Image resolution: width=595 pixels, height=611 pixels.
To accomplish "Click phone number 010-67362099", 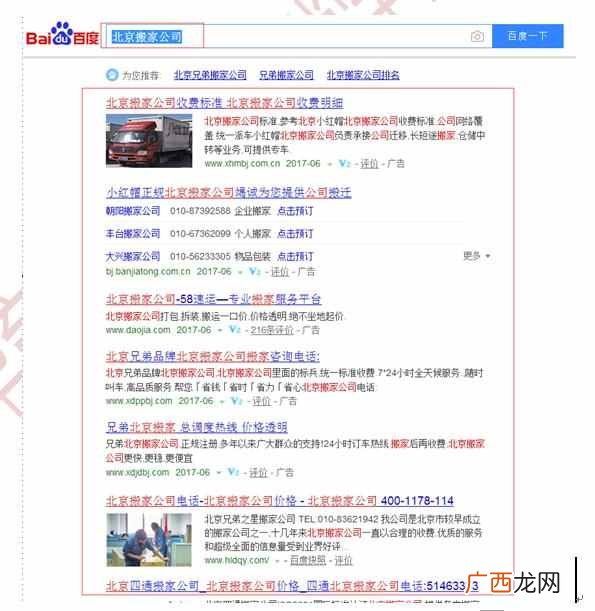I will (200, 233).
